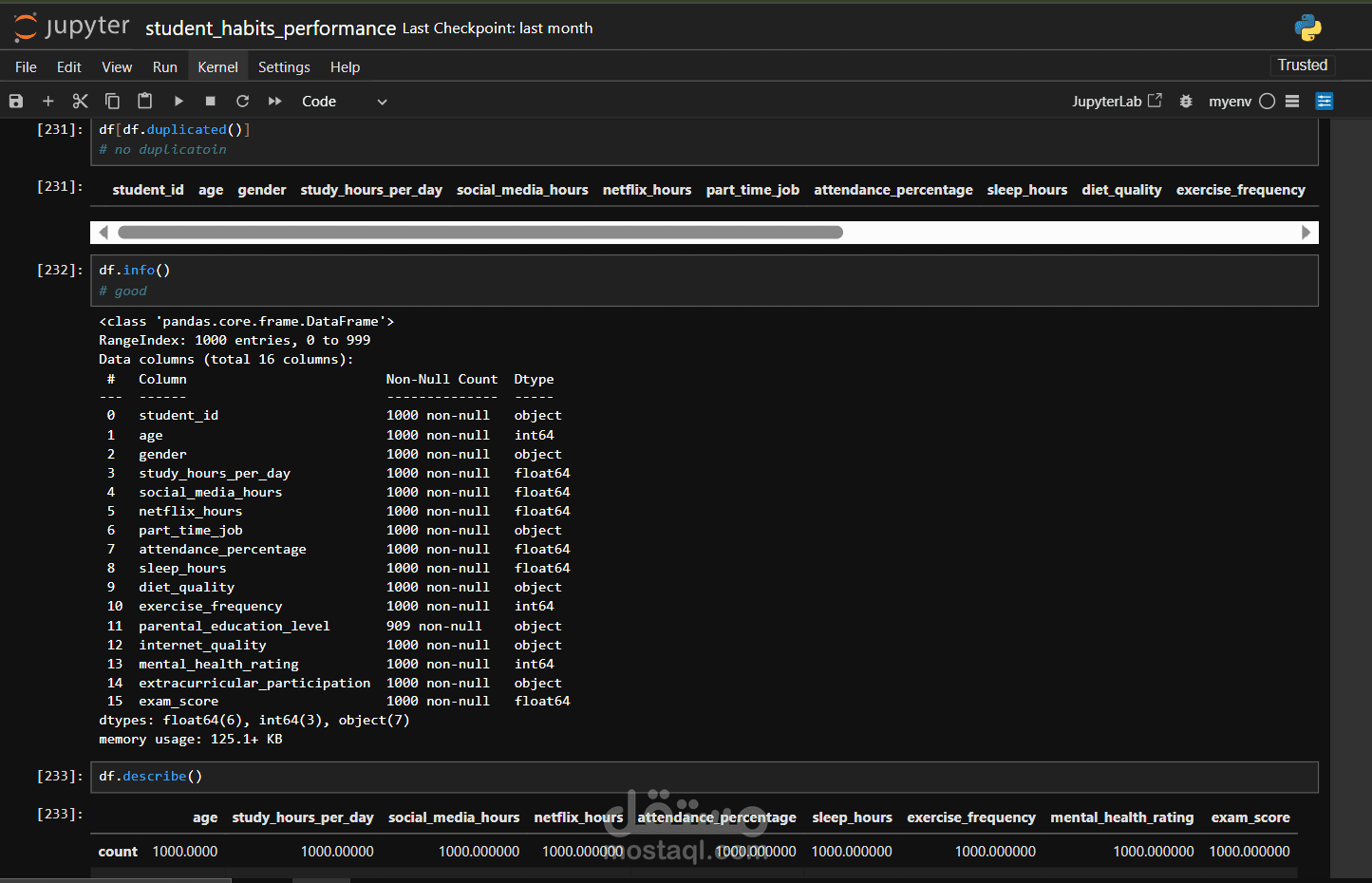Click the parental_education_level row in the info output

click(x=334, y=626)
